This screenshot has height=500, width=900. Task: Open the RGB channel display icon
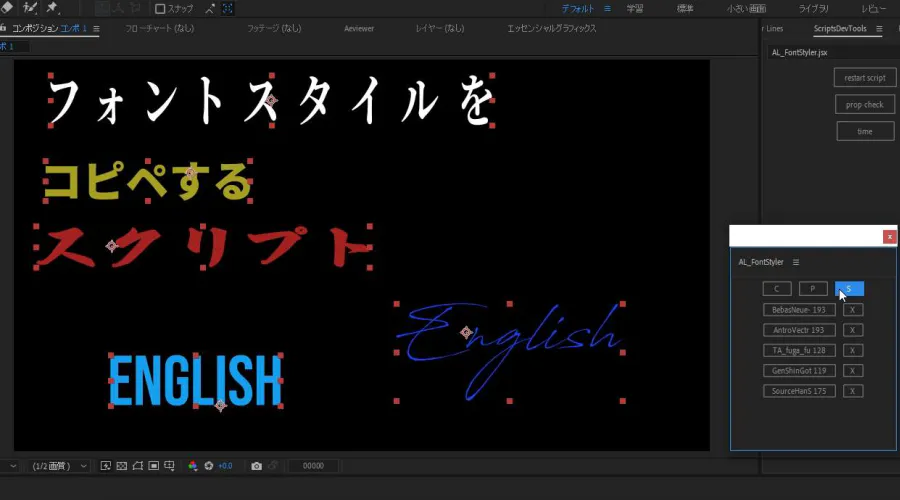click(x=192, y=466)
